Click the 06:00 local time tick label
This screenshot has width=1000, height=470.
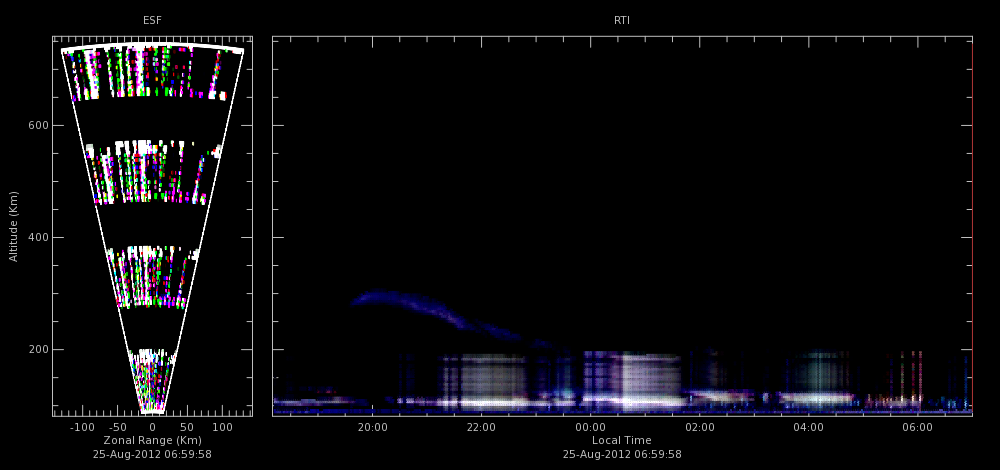[917, 427]
